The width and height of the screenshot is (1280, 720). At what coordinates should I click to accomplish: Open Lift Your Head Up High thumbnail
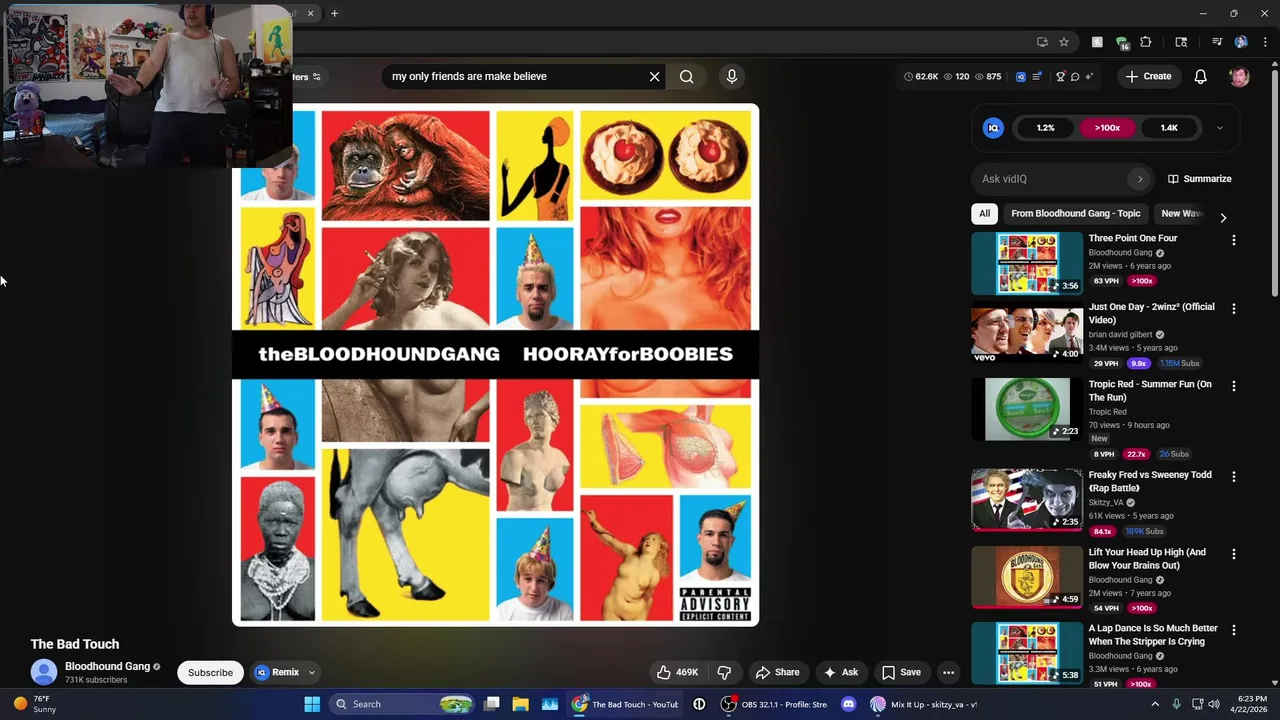point(1027,577)
